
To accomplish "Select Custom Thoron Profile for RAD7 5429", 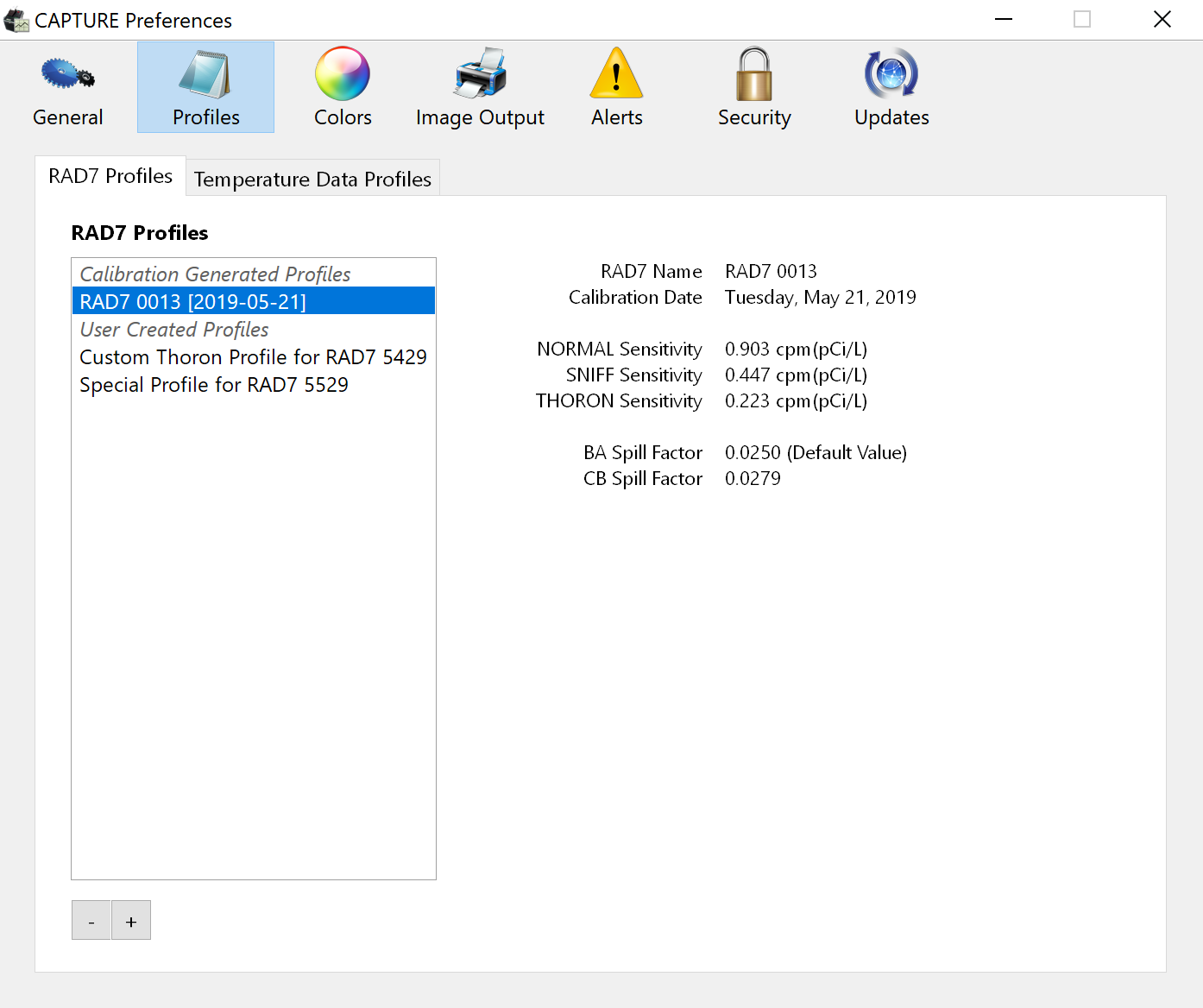I will [x=253, y=357].
